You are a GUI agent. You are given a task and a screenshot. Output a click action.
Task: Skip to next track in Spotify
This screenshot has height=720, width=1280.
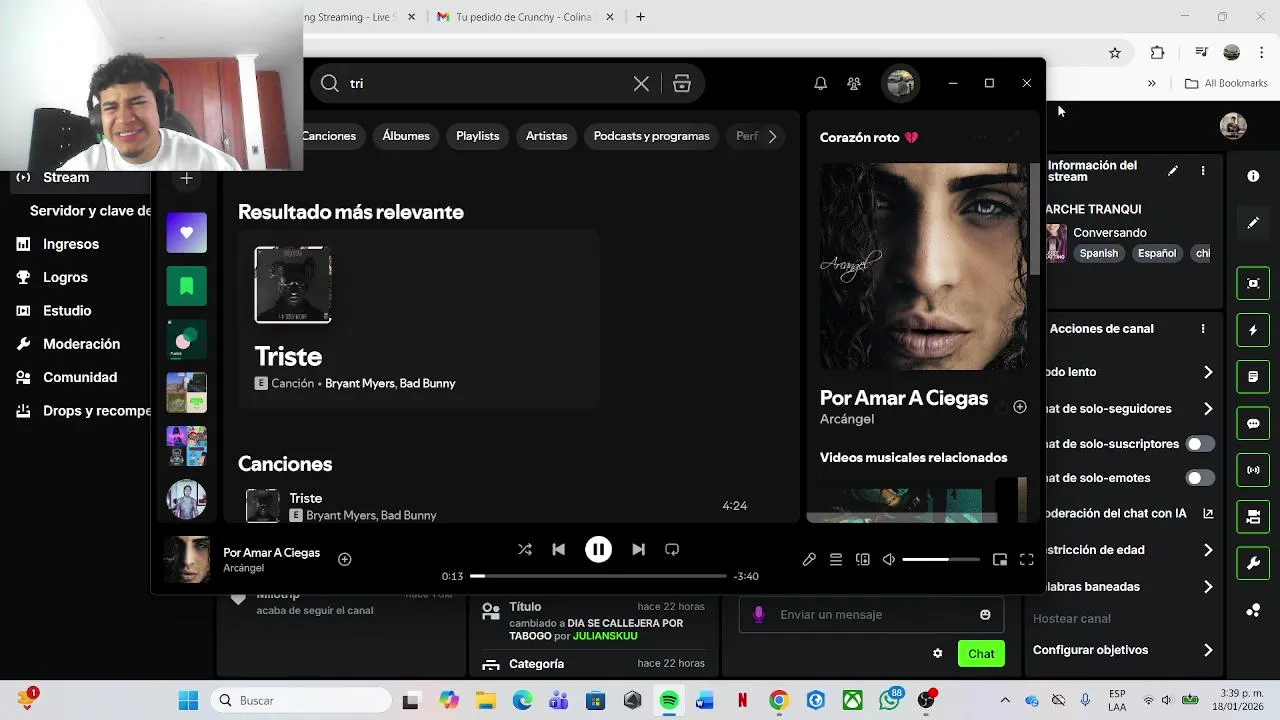coord(638,549)
